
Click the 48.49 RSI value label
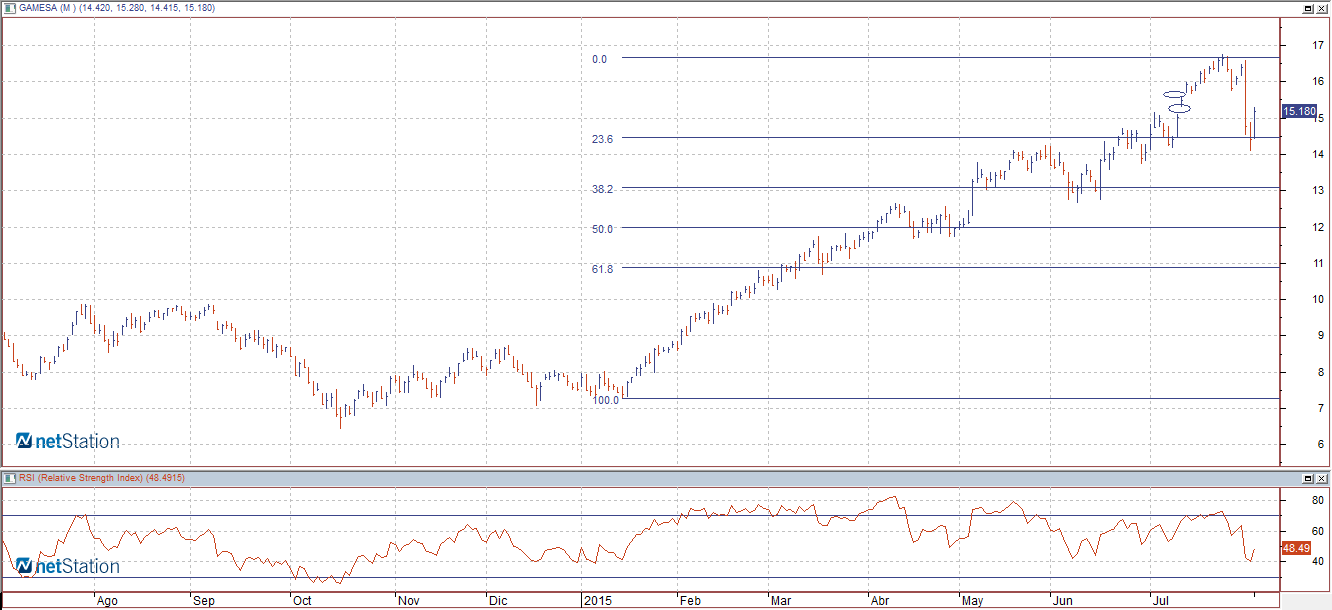[x=1295, y=548]
